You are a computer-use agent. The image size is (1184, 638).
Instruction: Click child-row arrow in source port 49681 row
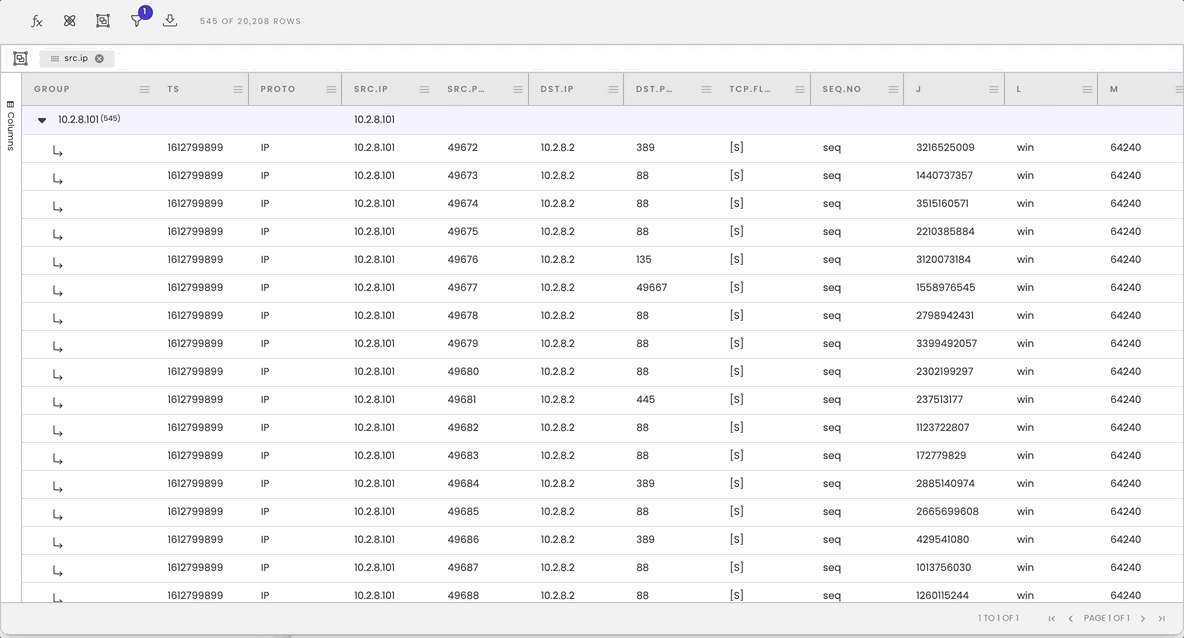(x=57, y=402)
